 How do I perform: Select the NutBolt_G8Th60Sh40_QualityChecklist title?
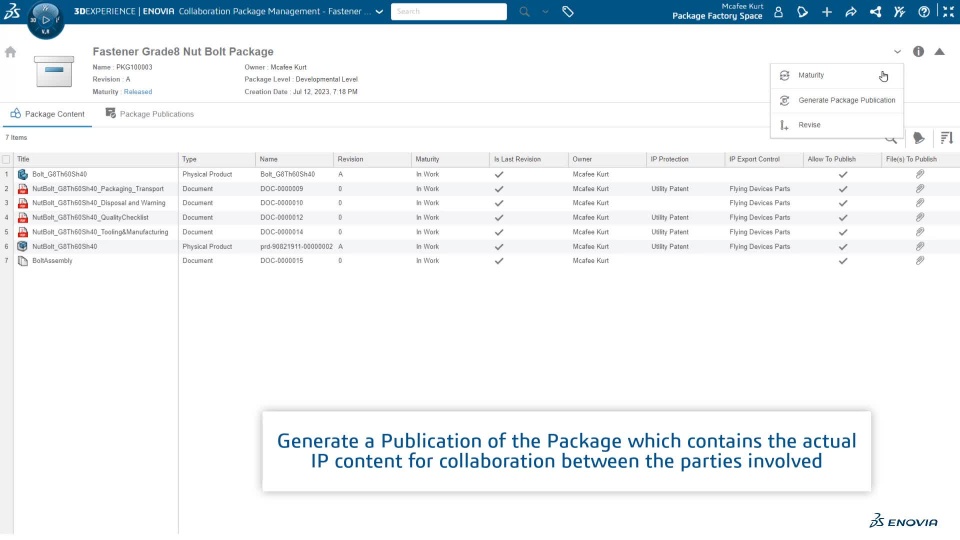tap(91, 217)
